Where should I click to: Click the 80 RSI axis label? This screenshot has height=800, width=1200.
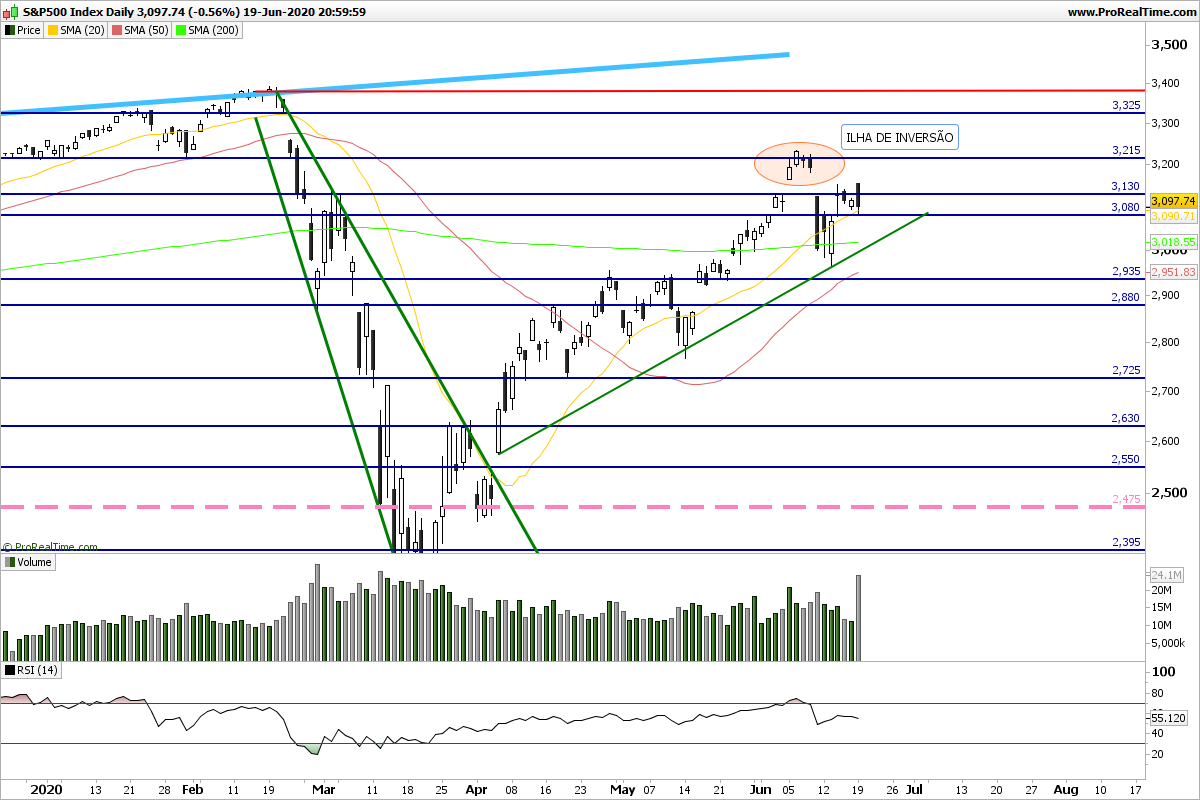[1159, 692]
